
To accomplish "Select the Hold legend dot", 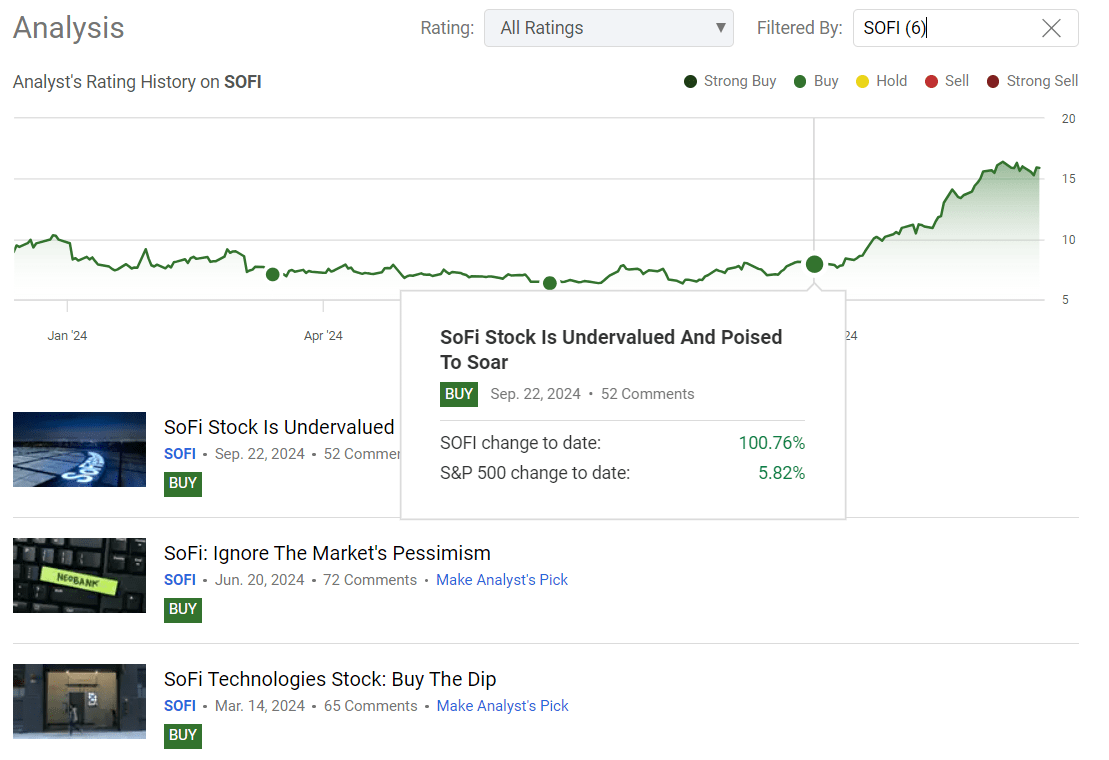I will pos(860,81).
